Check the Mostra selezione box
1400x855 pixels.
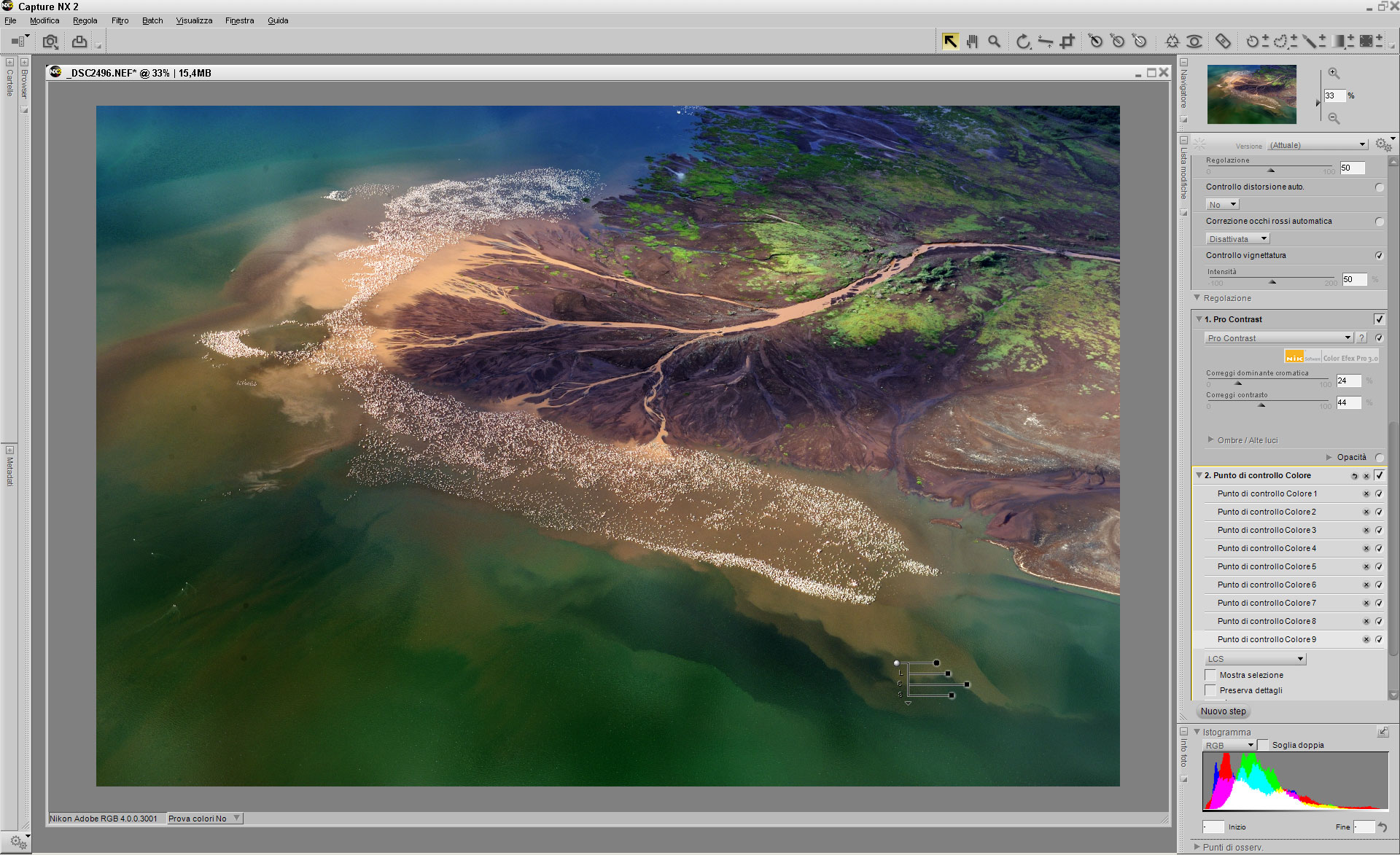tap(1211, 675)
